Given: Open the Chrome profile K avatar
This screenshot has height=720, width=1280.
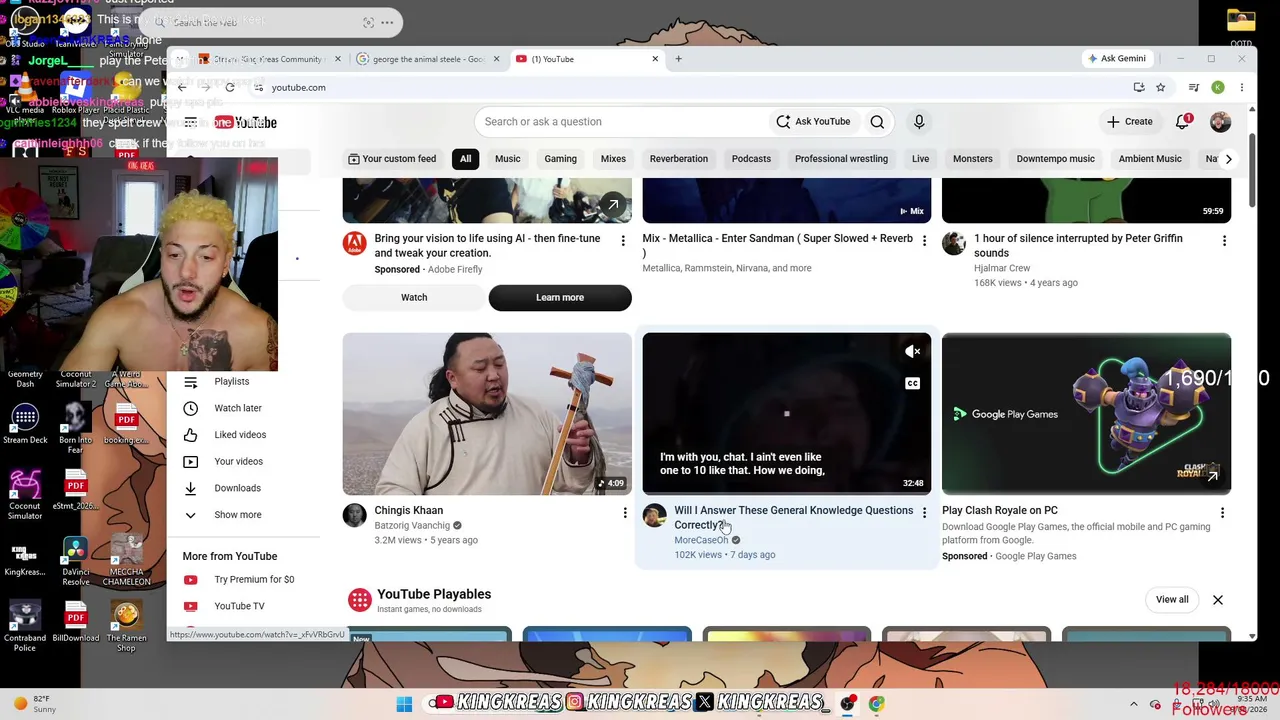Looking at the screenshot, I should (x=1218, y=87).
